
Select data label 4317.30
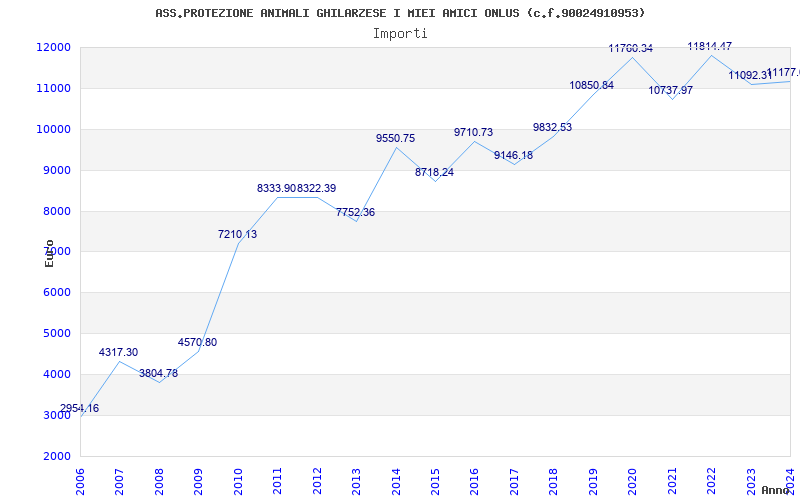[118, 352]
